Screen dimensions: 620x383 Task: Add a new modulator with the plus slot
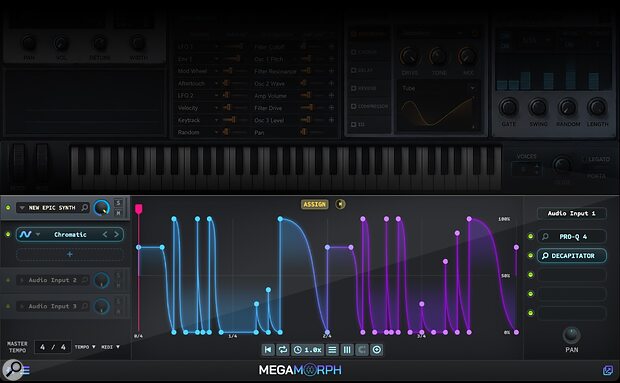pyautogui.click(x=70, y=254)
